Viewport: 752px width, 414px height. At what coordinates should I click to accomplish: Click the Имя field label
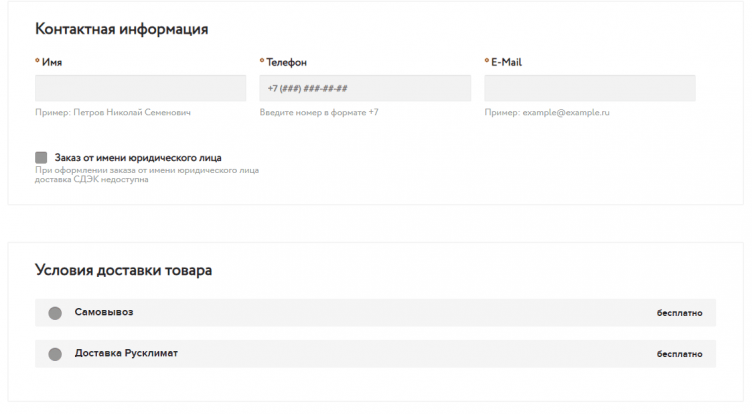click(x=52, y=62)
